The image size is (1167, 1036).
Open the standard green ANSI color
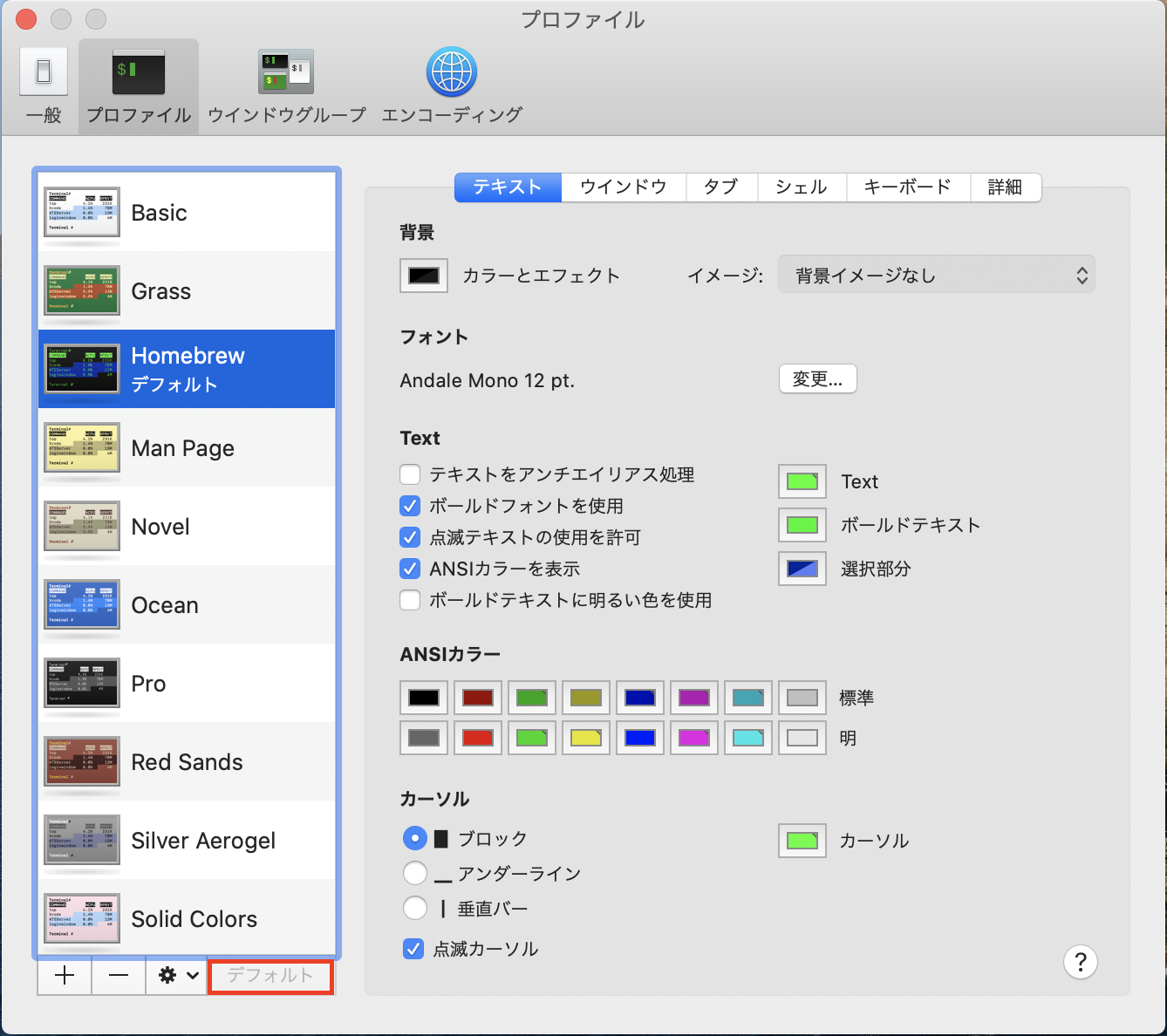click(532, 698)
